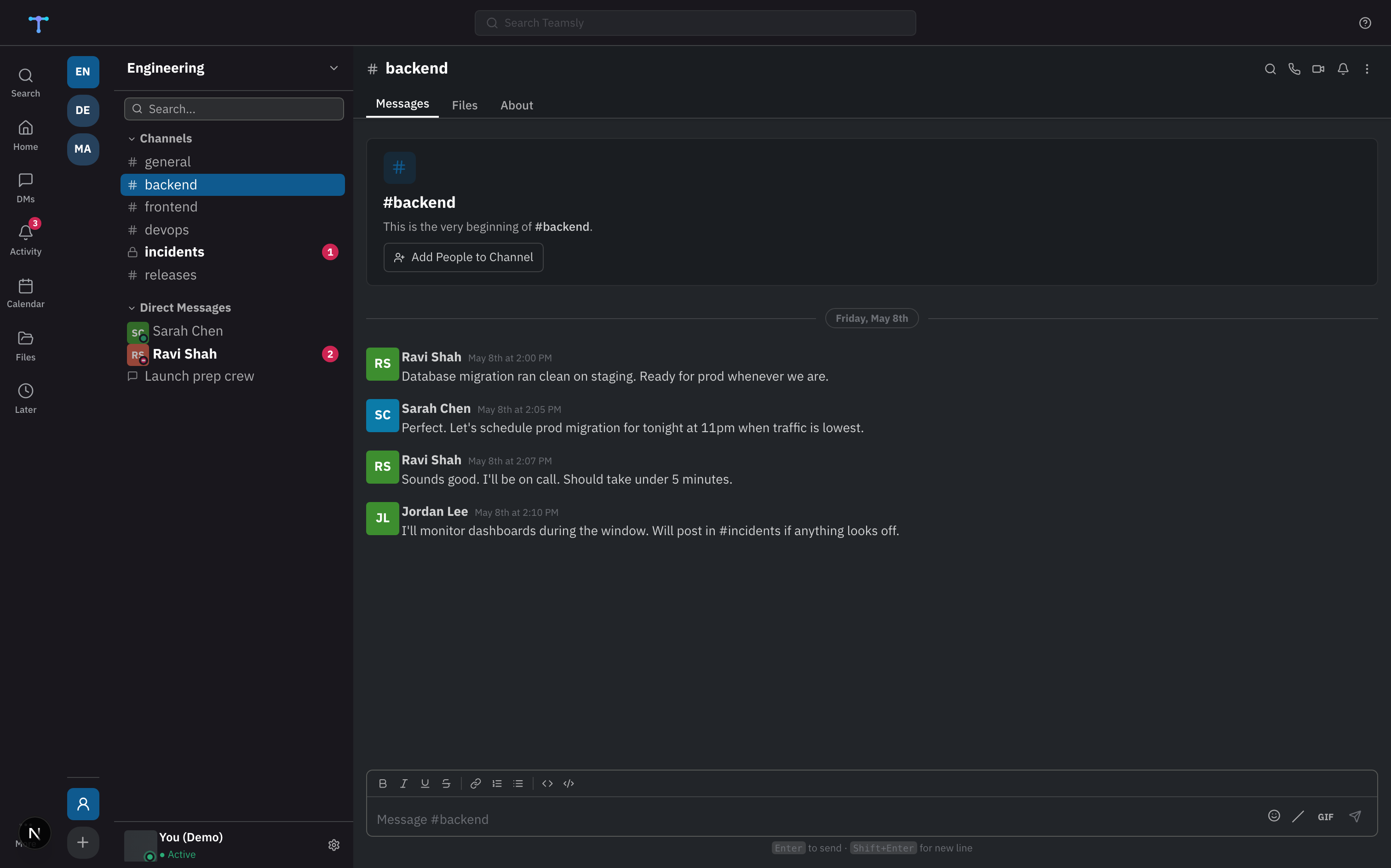Toggle underline formatting
Viewport: 1391px width, 868px height.
tap(425, 783)
